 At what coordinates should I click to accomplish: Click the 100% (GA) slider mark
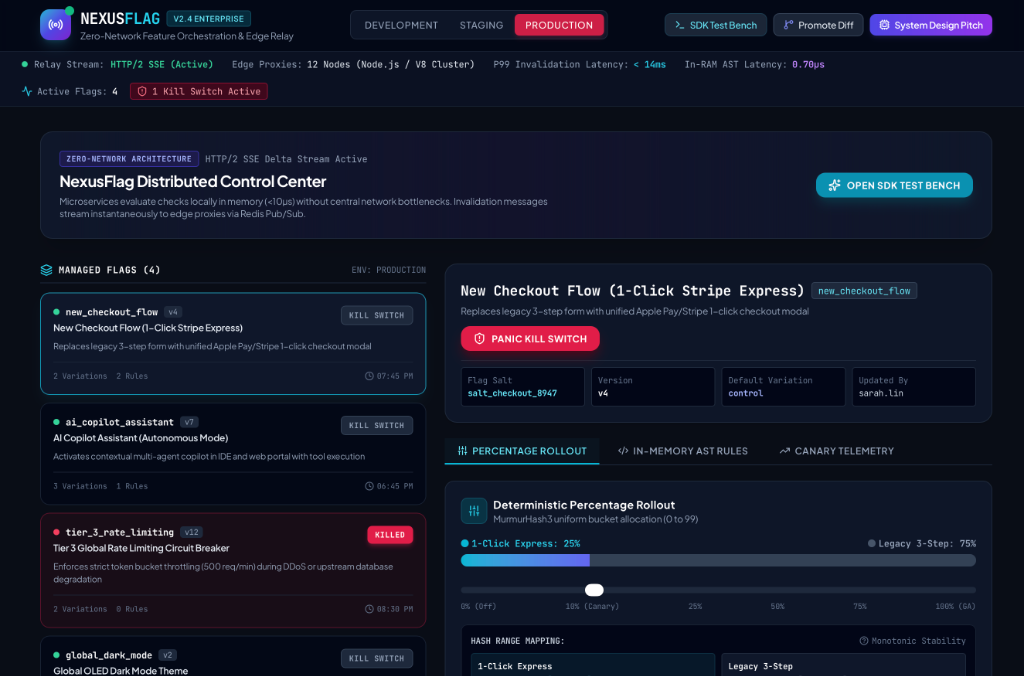(x=955, y=606)
